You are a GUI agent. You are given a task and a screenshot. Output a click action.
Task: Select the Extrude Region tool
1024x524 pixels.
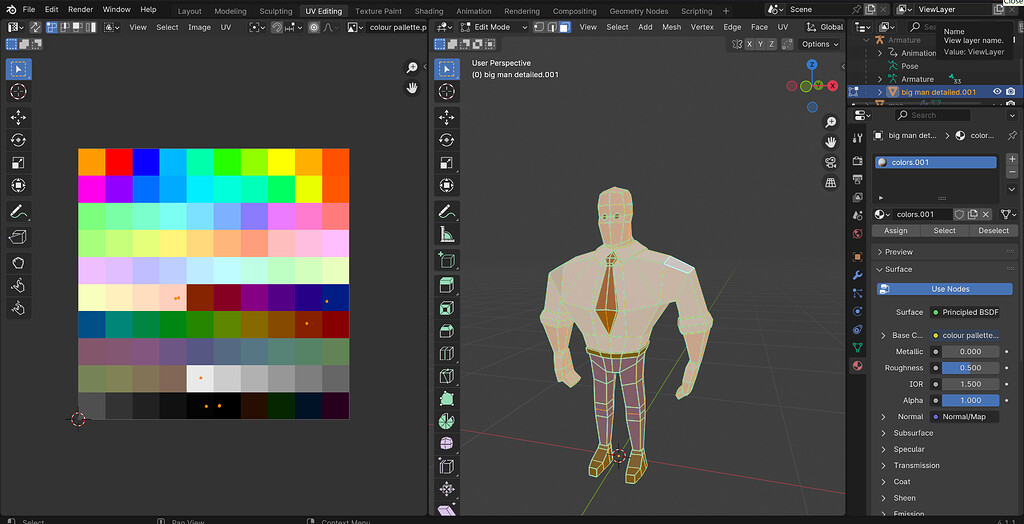[x=447, y=286]
